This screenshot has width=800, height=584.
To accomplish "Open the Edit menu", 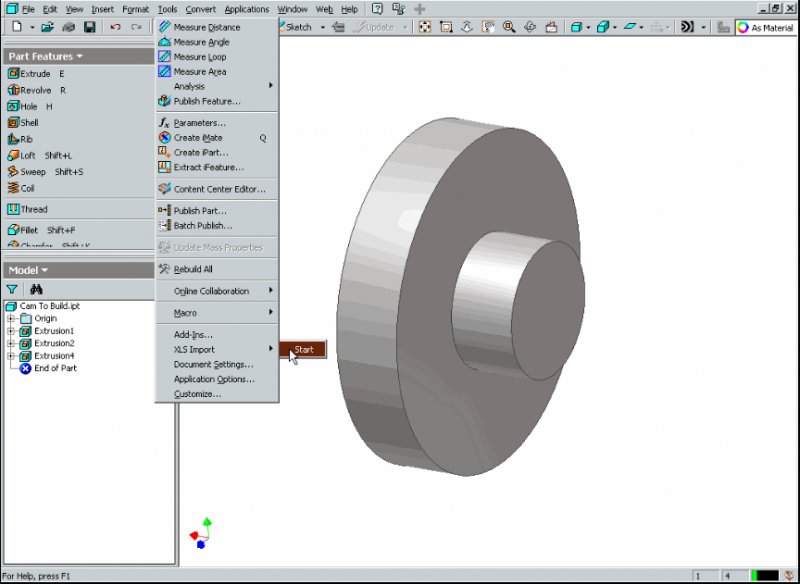I will [49, 9].
